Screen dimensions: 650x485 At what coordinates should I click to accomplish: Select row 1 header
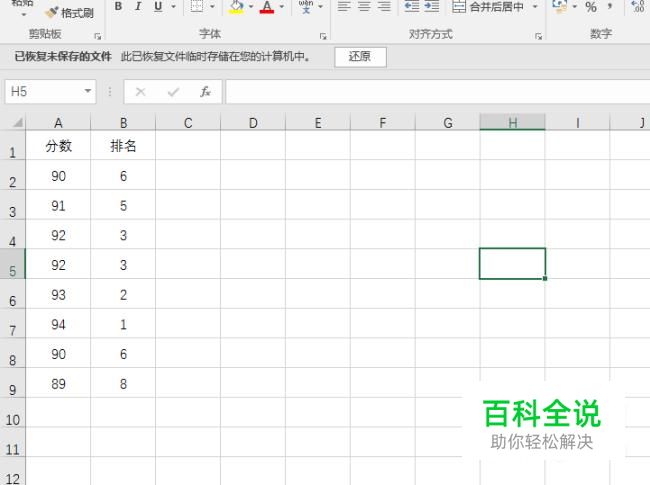click(12, 146)
